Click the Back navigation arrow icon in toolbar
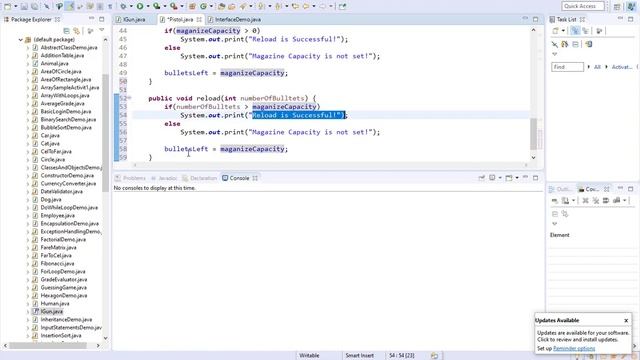Screen dimensions: 640x360 [x=306, y=6]
